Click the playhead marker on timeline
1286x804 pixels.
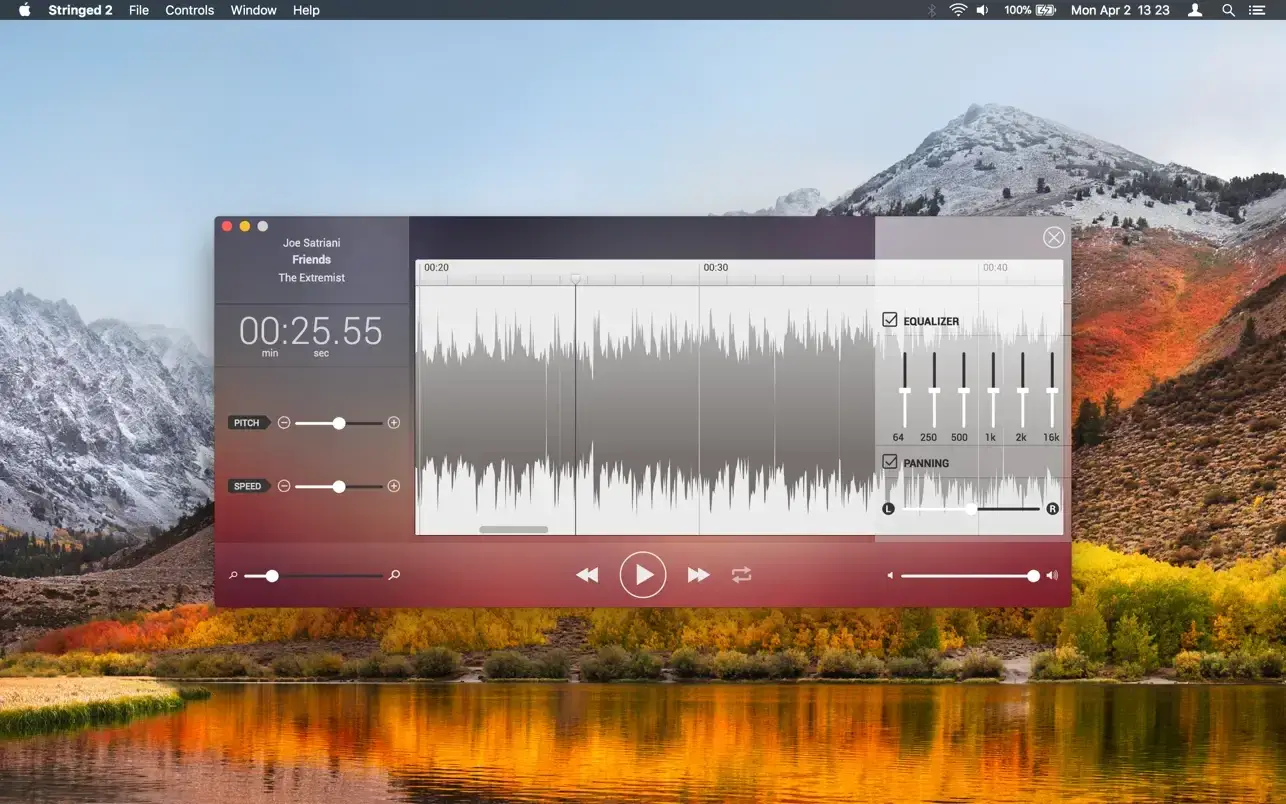(575, 279)
